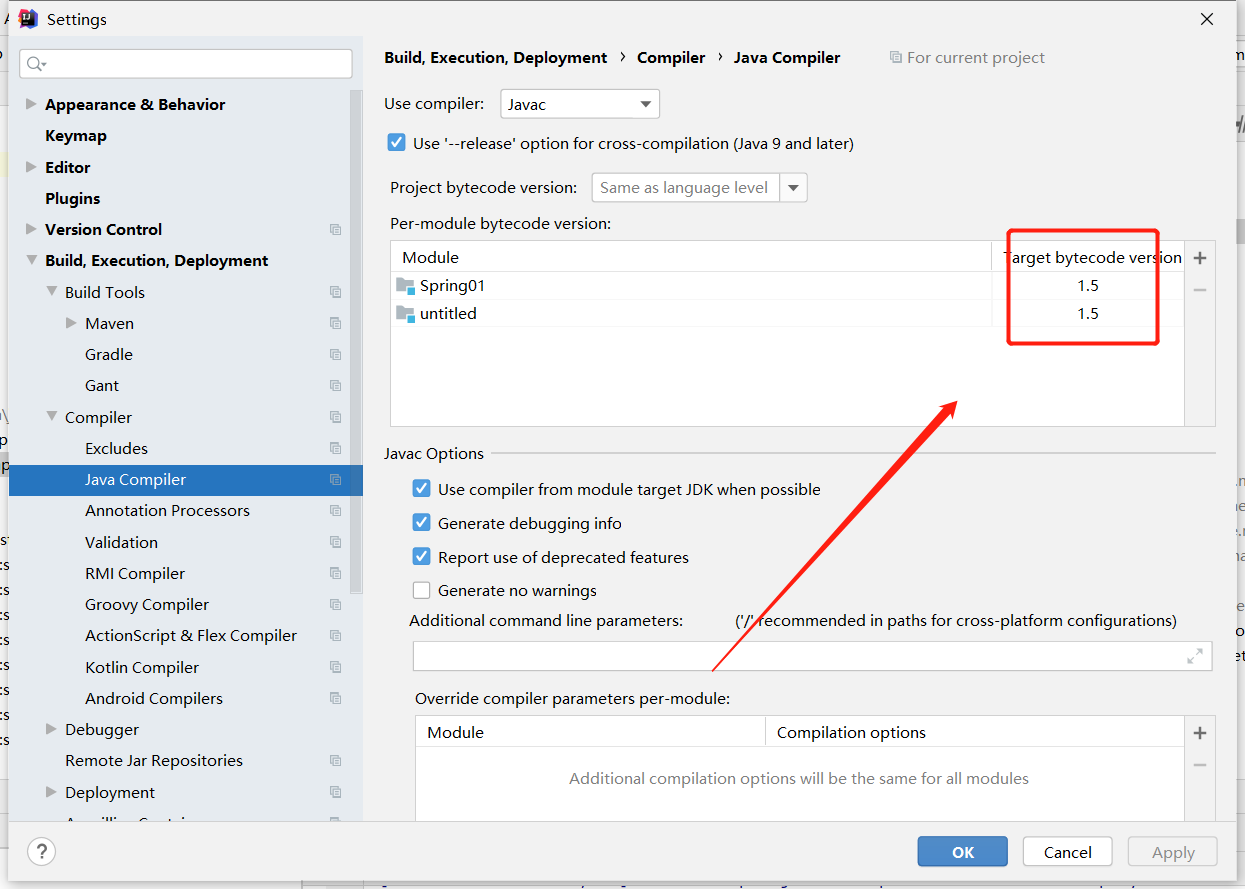Open the Plugins settings page

(x=73, y=198)
